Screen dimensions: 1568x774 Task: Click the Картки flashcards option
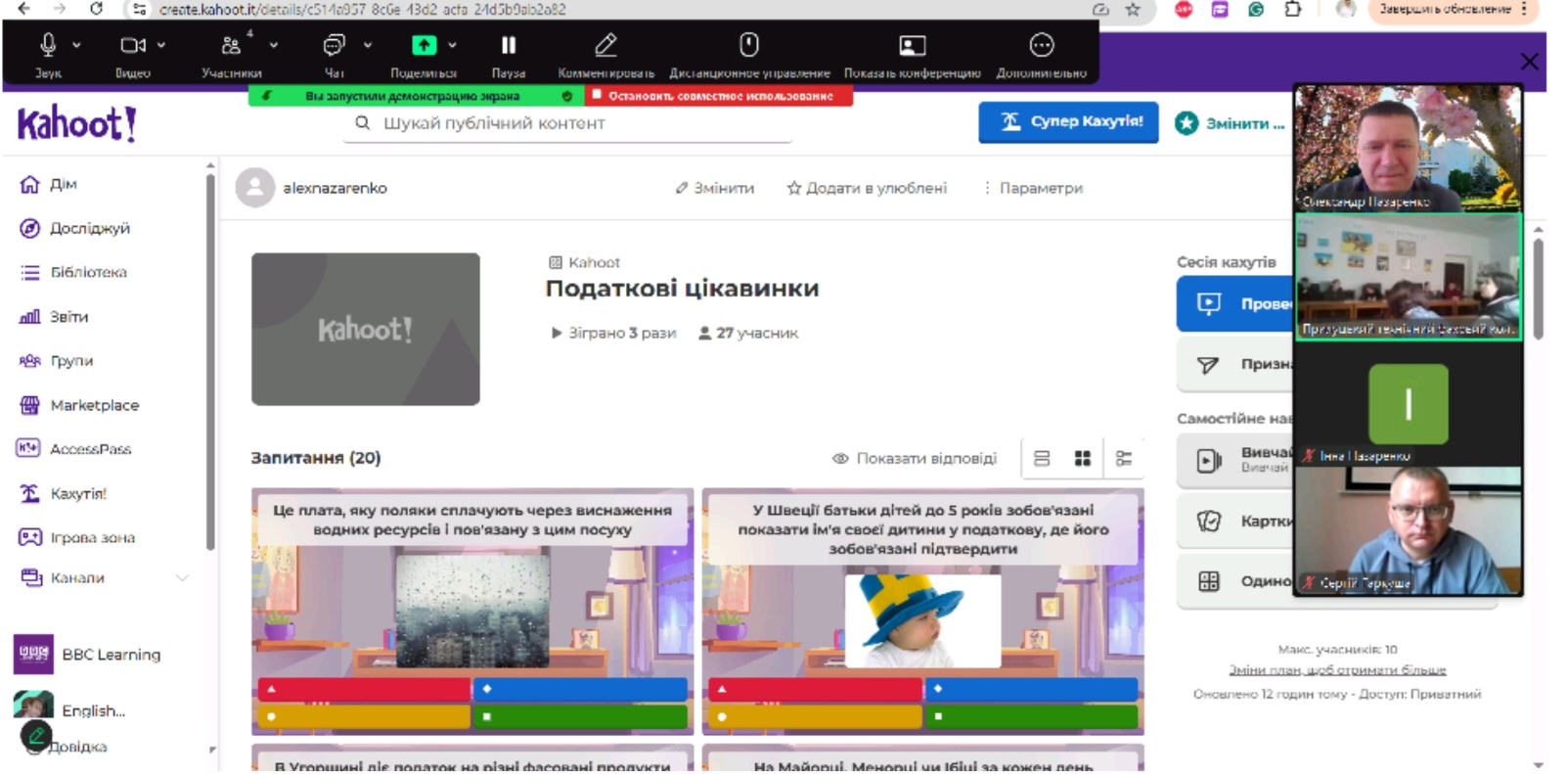tap(1234, 521)
